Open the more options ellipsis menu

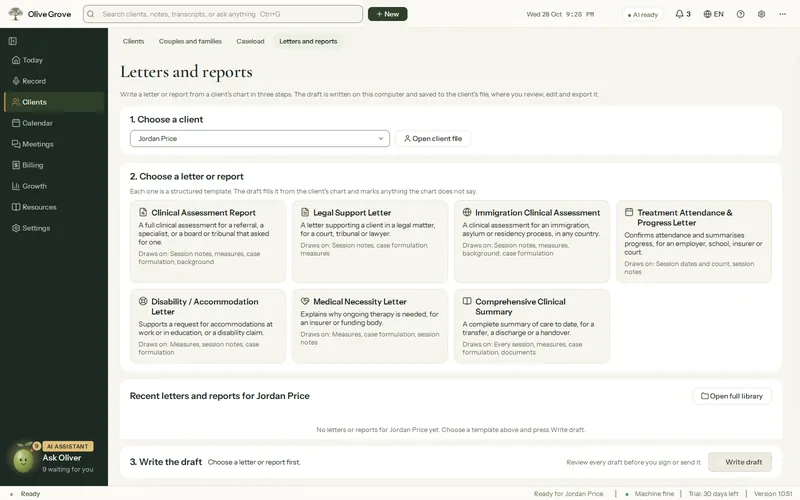point(782,14)
